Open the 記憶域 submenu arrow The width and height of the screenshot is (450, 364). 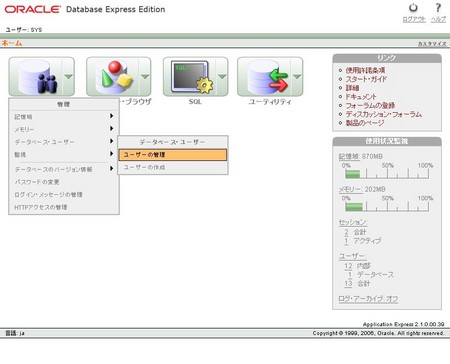[x=112, y=116]
